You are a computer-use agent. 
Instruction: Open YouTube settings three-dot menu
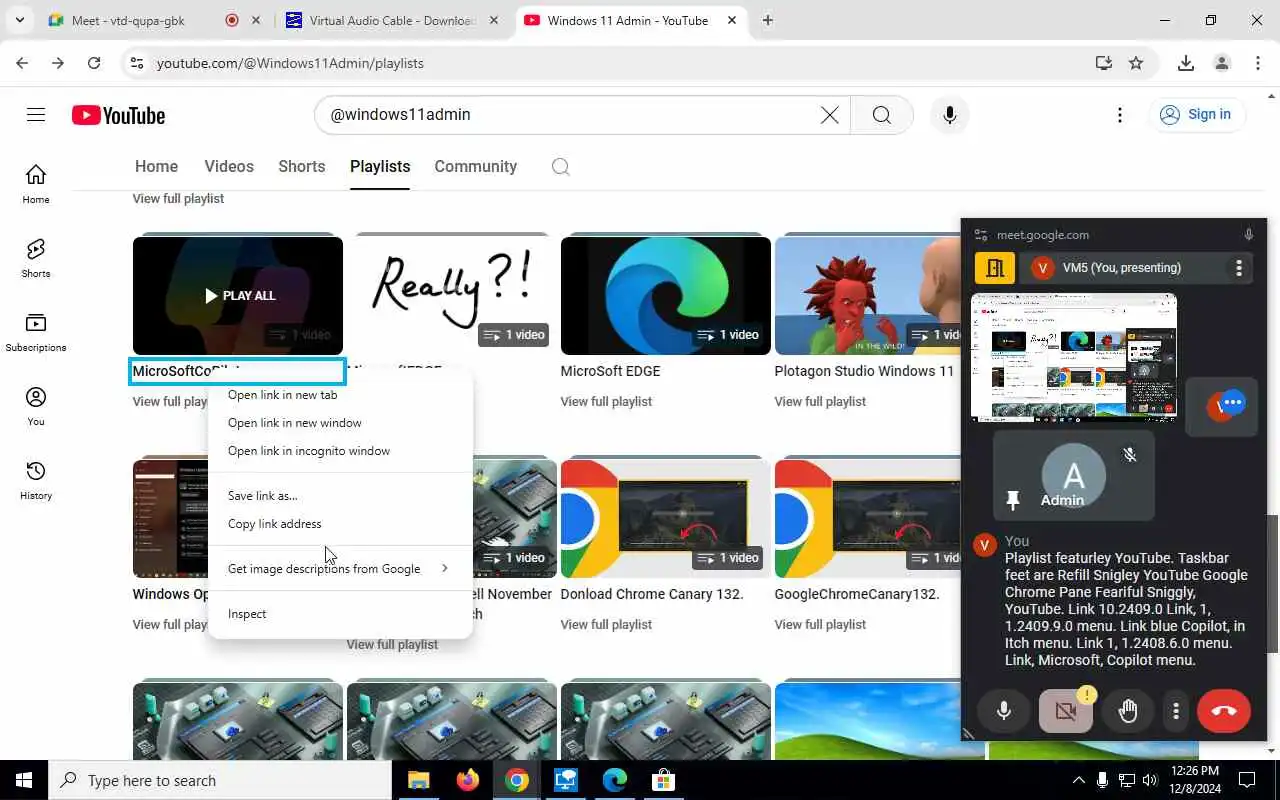tap(1120, 115)
